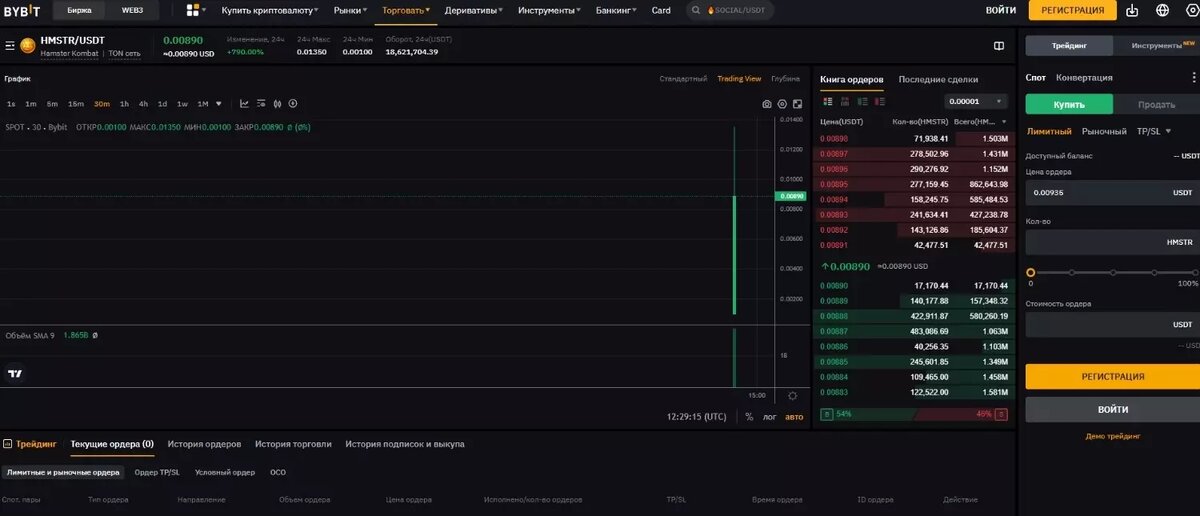The width and height of the screenshot is (1200, 516).
Task: Open order book precision 0.00001 dropdown
Action: pos(976,101)
